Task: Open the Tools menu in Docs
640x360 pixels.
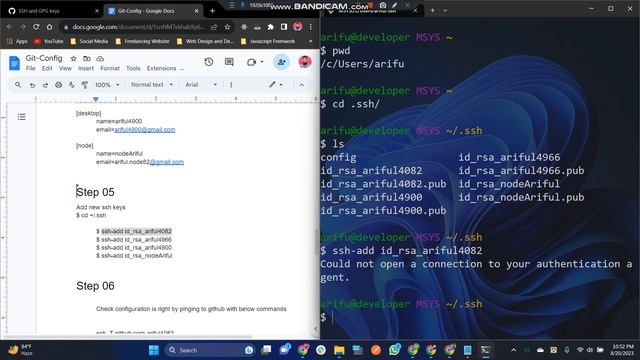Action: click(x=133, y=69)
